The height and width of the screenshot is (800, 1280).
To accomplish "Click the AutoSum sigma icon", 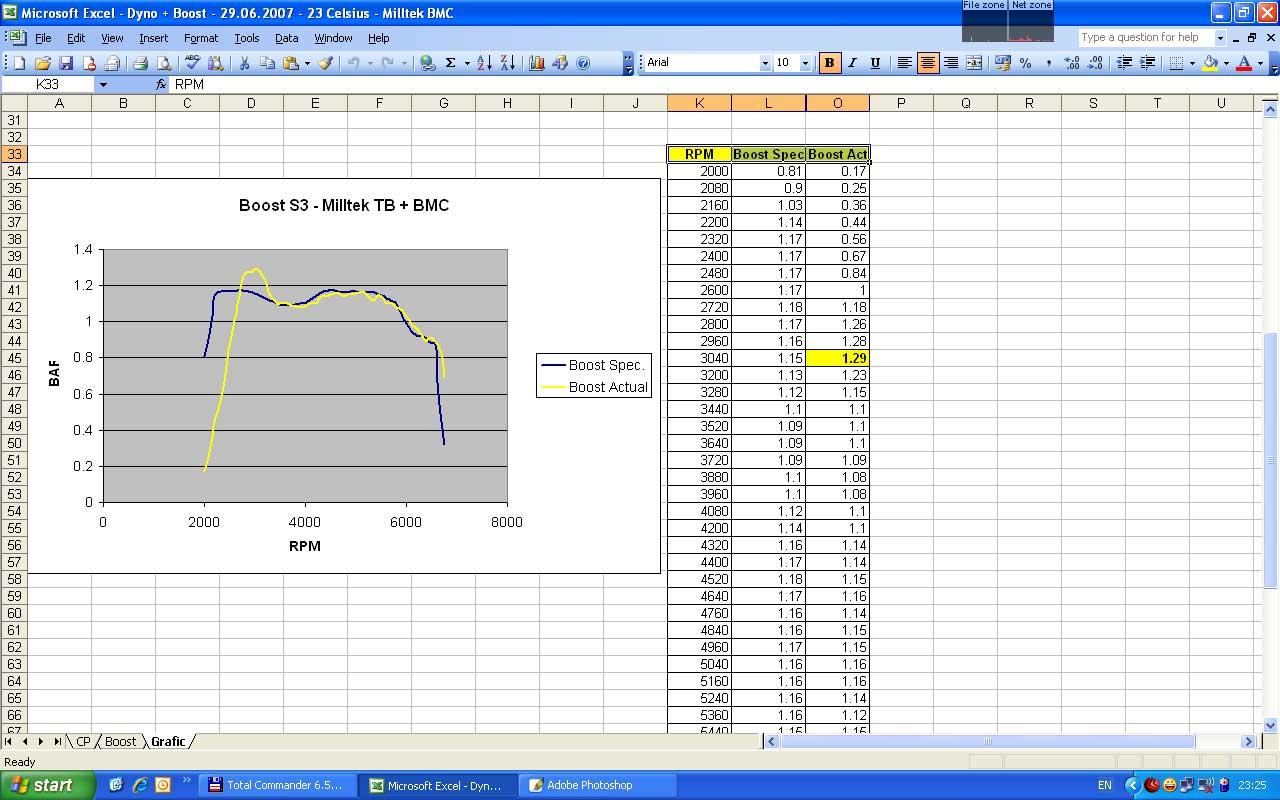I will click(x=451, y=63).
